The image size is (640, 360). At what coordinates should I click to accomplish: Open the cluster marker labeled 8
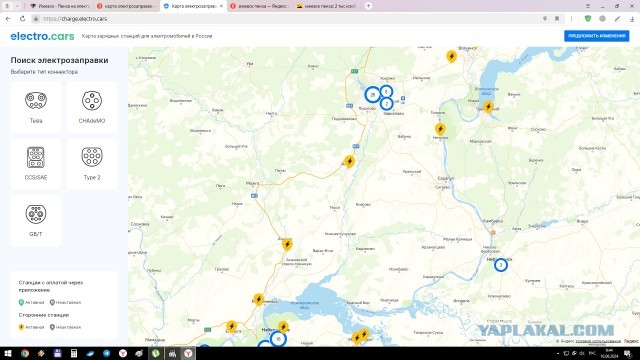point(386,92)
